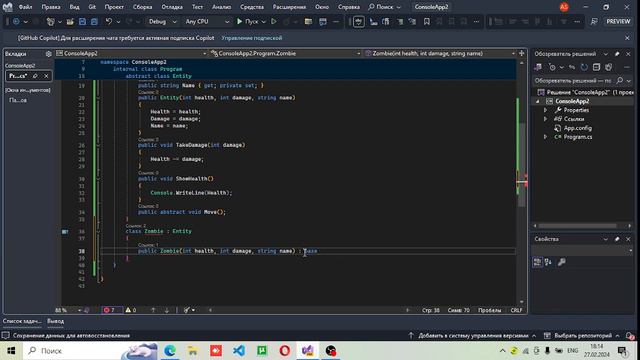The width and height of the screenshot is (640, 360).
Task: Click the split editor plus icon
Action: (522, 53)
